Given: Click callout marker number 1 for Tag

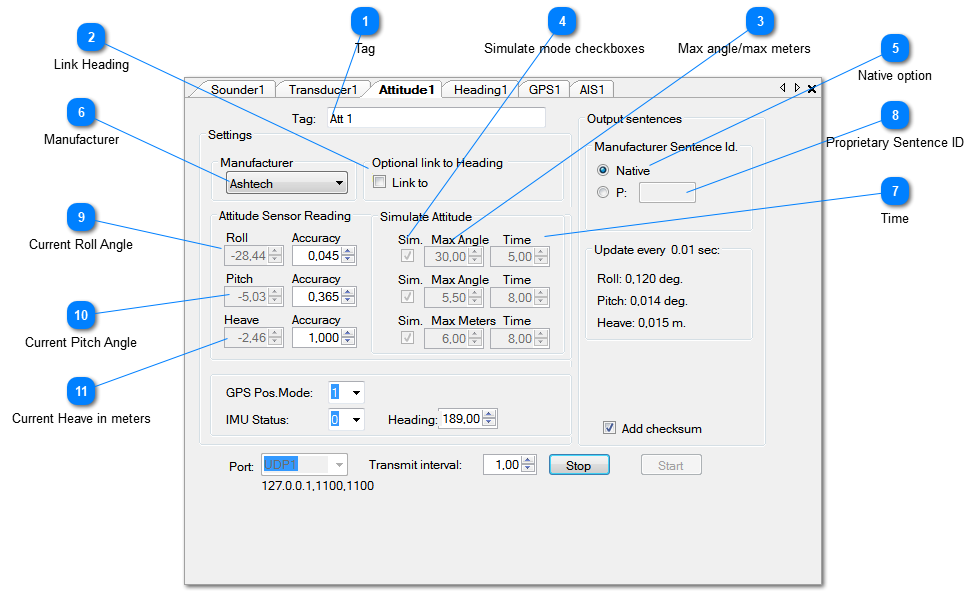Looking at the screenshot, I should tap(366, 20).
